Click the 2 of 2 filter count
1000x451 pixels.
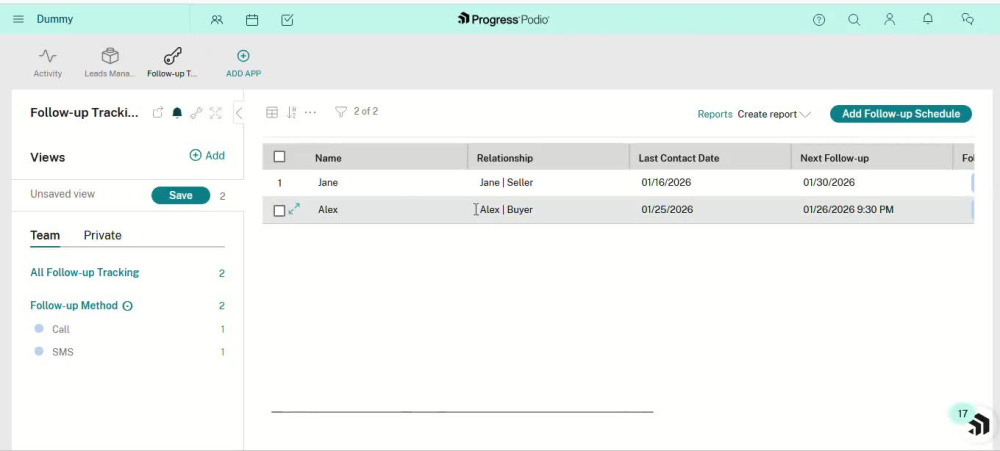tap(366, 112)
